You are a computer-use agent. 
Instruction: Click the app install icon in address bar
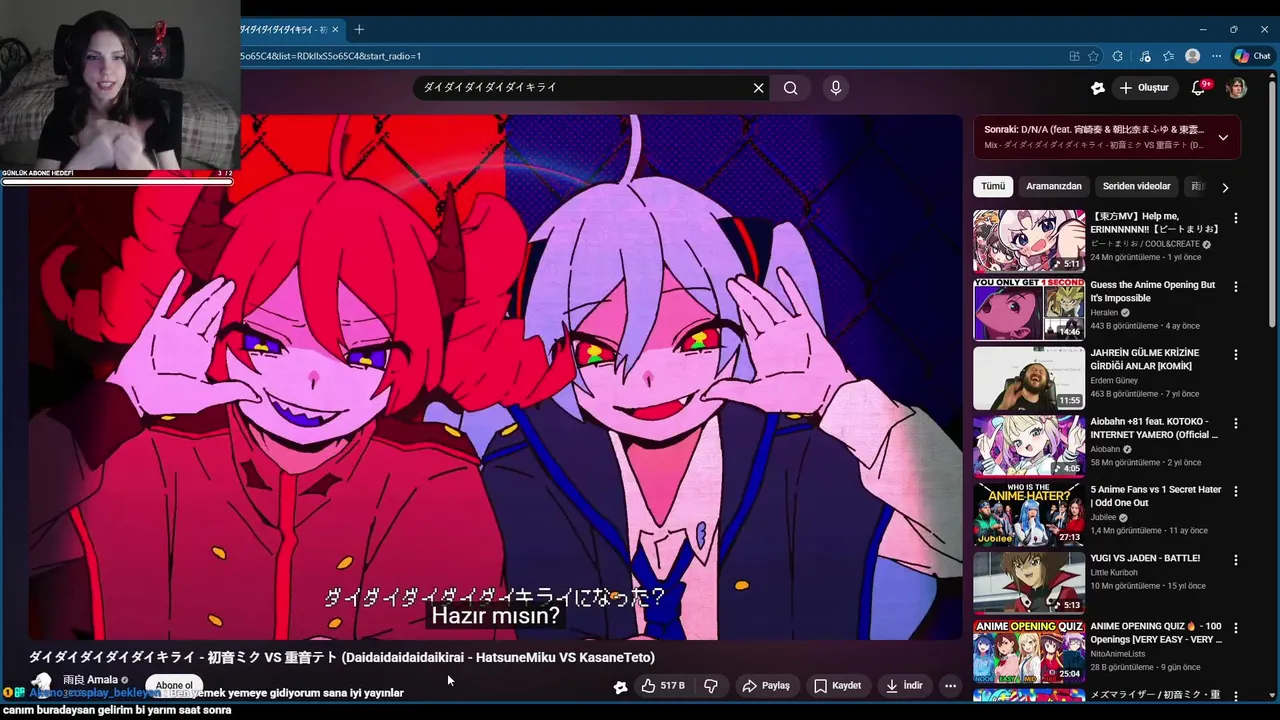tap(1074, 56)
